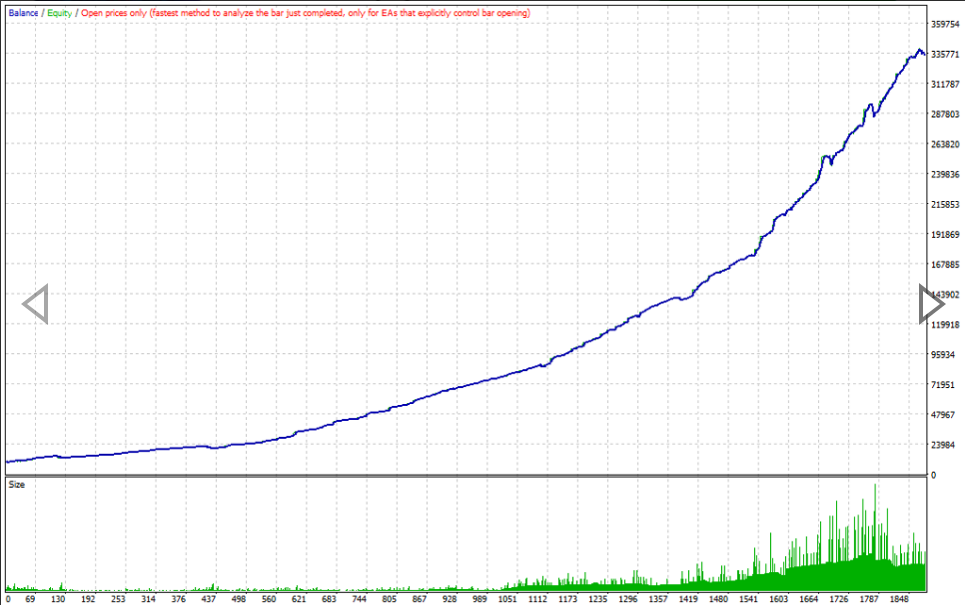This screenshot has width=965, height=605.
Task: Select the 744 x-axis label
Action: click(x=359, y=599)
